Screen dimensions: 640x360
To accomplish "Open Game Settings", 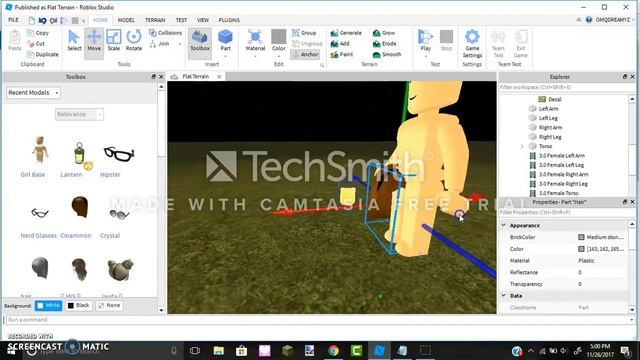I will pos(472,43).
